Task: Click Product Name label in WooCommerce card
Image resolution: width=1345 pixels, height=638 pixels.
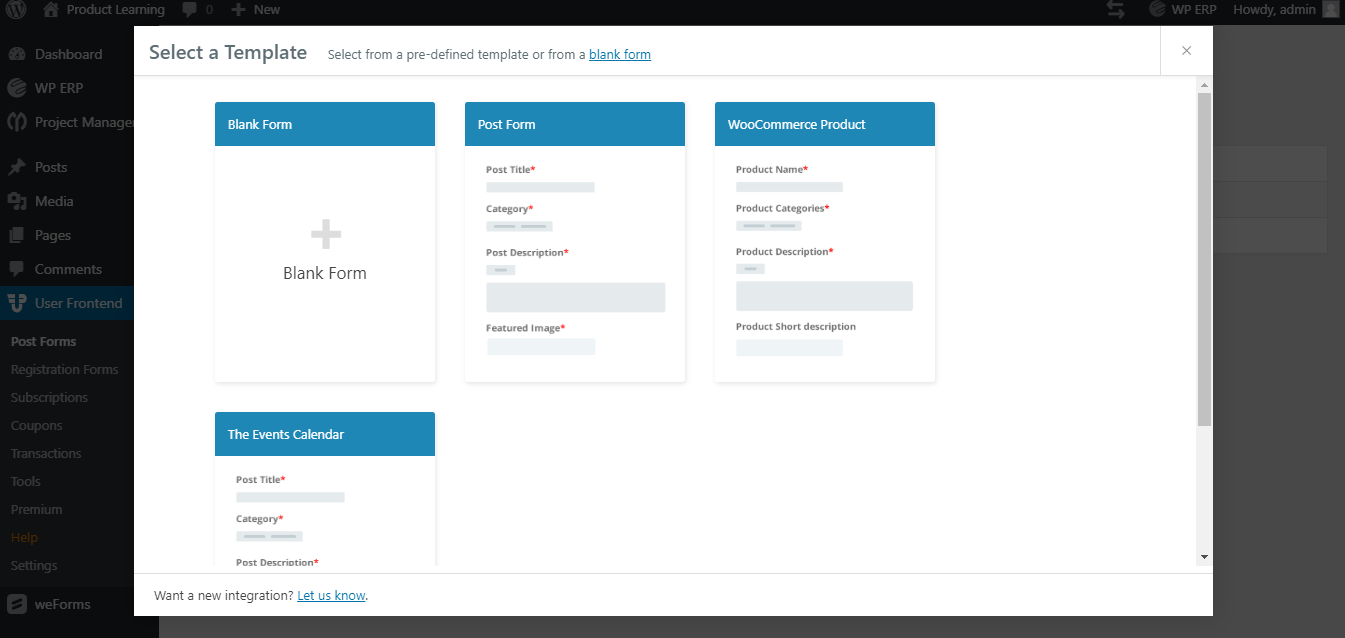Action: pos(772,170)
